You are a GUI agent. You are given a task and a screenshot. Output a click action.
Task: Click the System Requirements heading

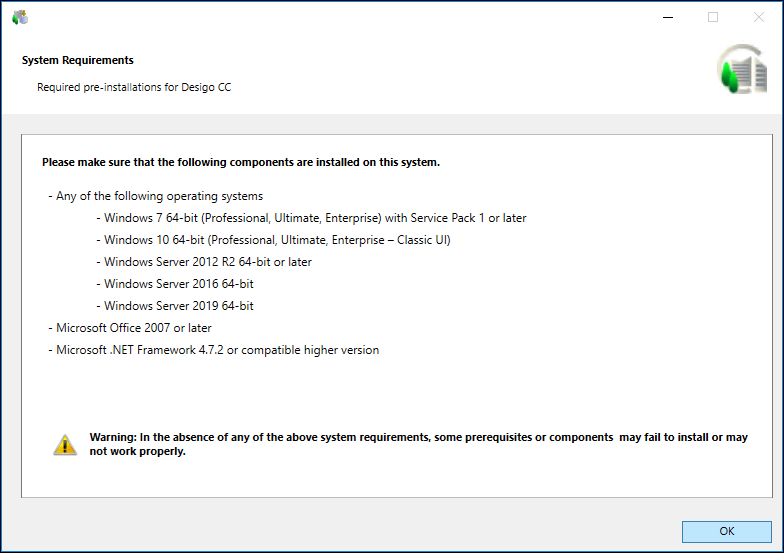tap(78, 60)
